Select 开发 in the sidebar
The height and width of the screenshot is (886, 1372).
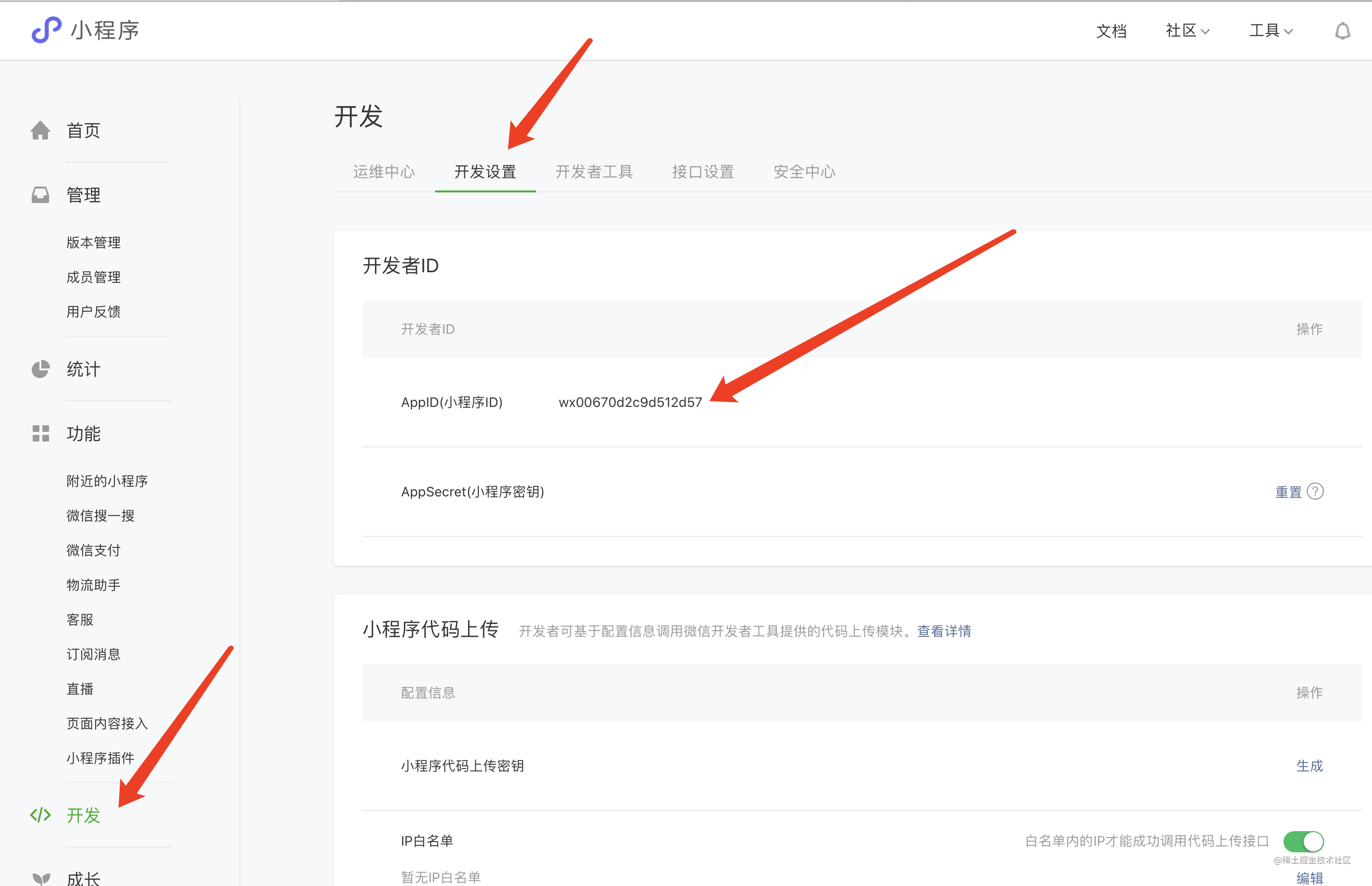click(83, 815)
